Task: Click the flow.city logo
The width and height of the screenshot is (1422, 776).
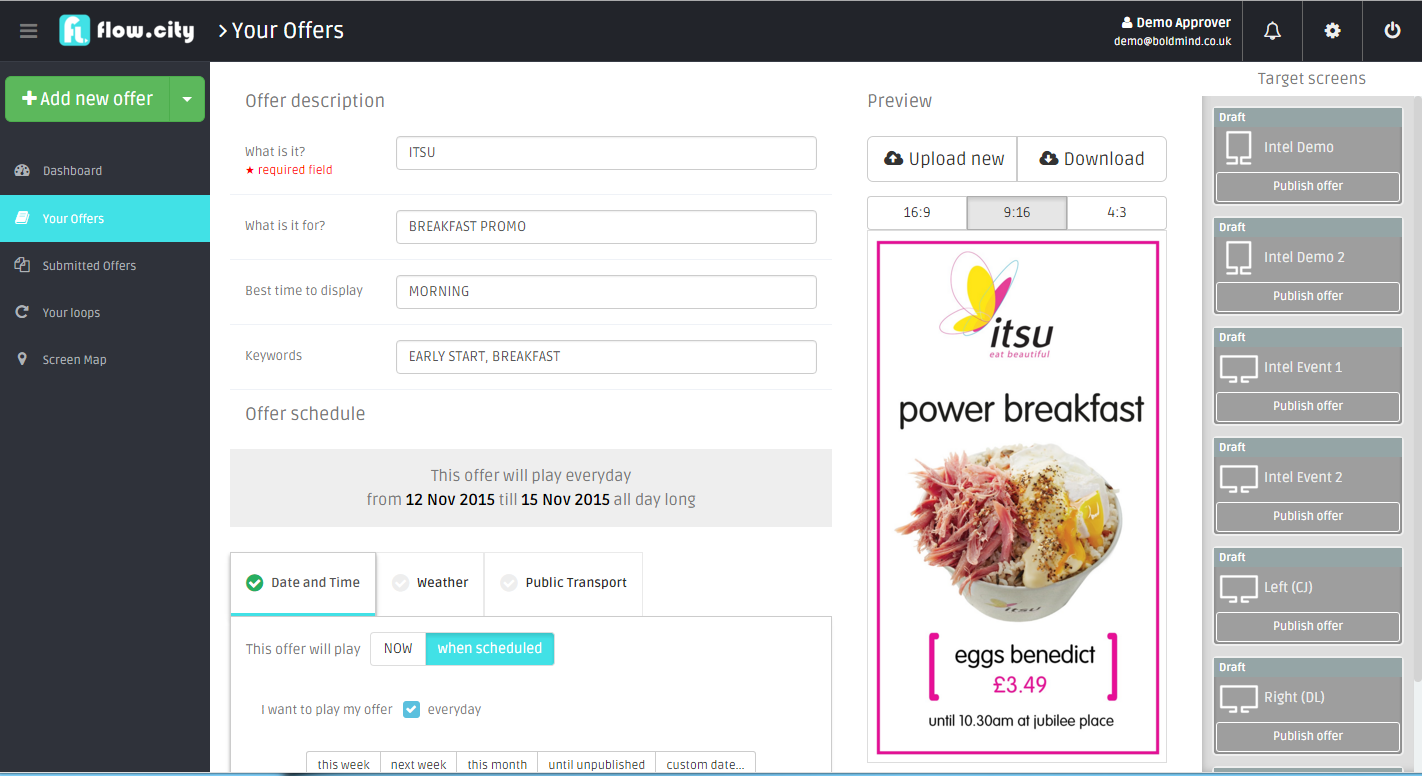Action: point(126,31)
